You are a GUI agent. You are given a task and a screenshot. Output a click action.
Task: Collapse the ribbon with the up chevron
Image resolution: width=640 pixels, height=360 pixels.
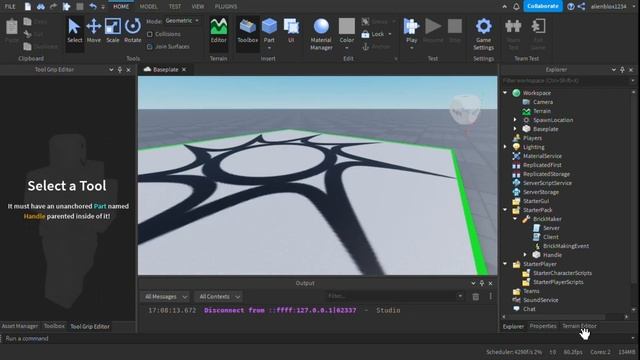click(505, 7)
